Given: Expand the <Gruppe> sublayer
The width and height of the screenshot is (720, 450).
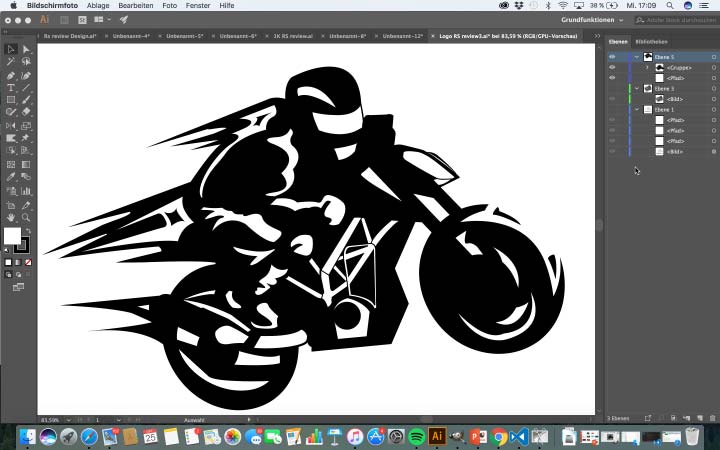Looking at the screenshot, I should 646,67.
